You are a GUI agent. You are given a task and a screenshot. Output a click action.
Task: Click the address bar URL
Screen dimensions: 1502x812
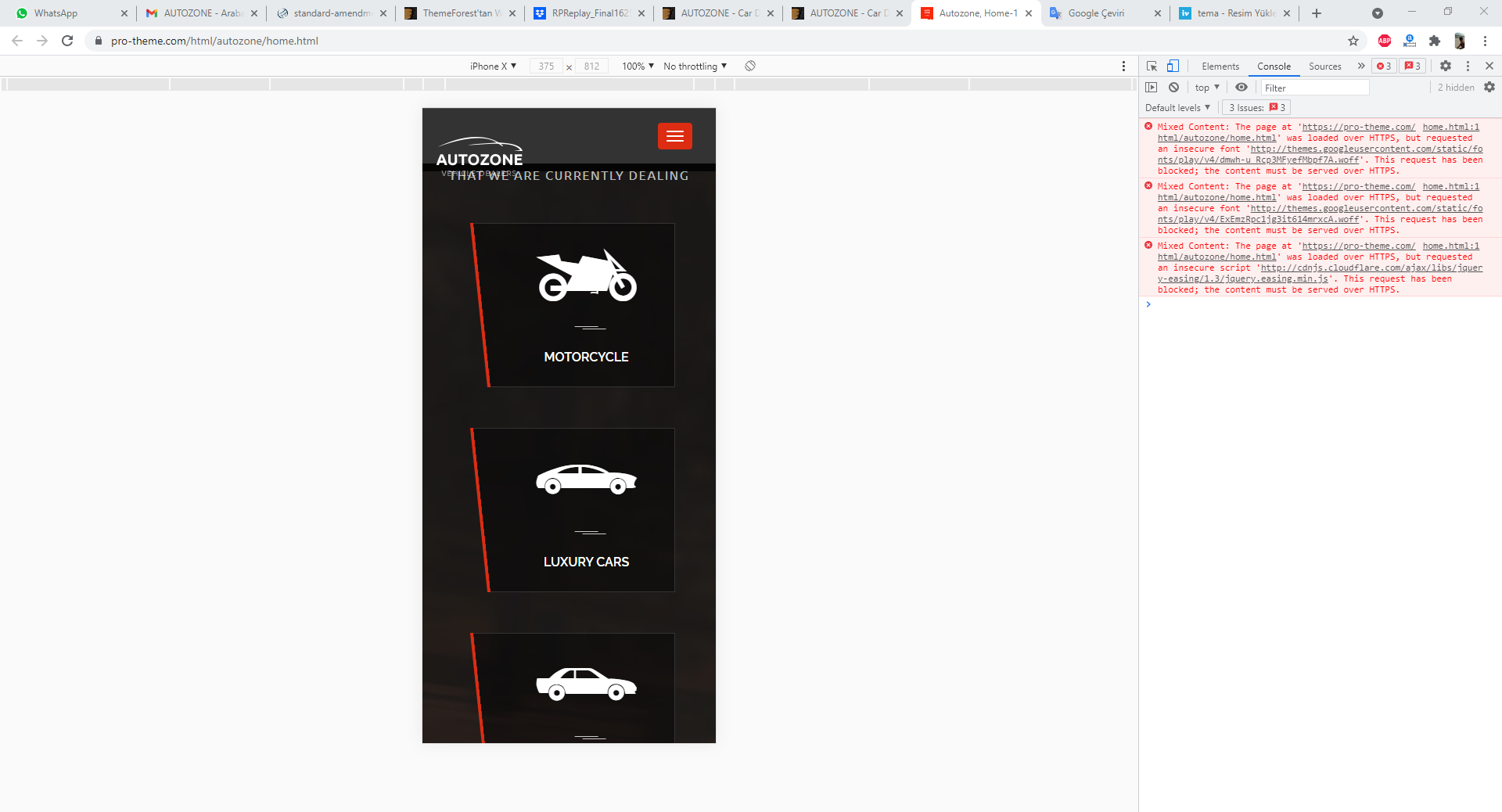click(214, 41)
